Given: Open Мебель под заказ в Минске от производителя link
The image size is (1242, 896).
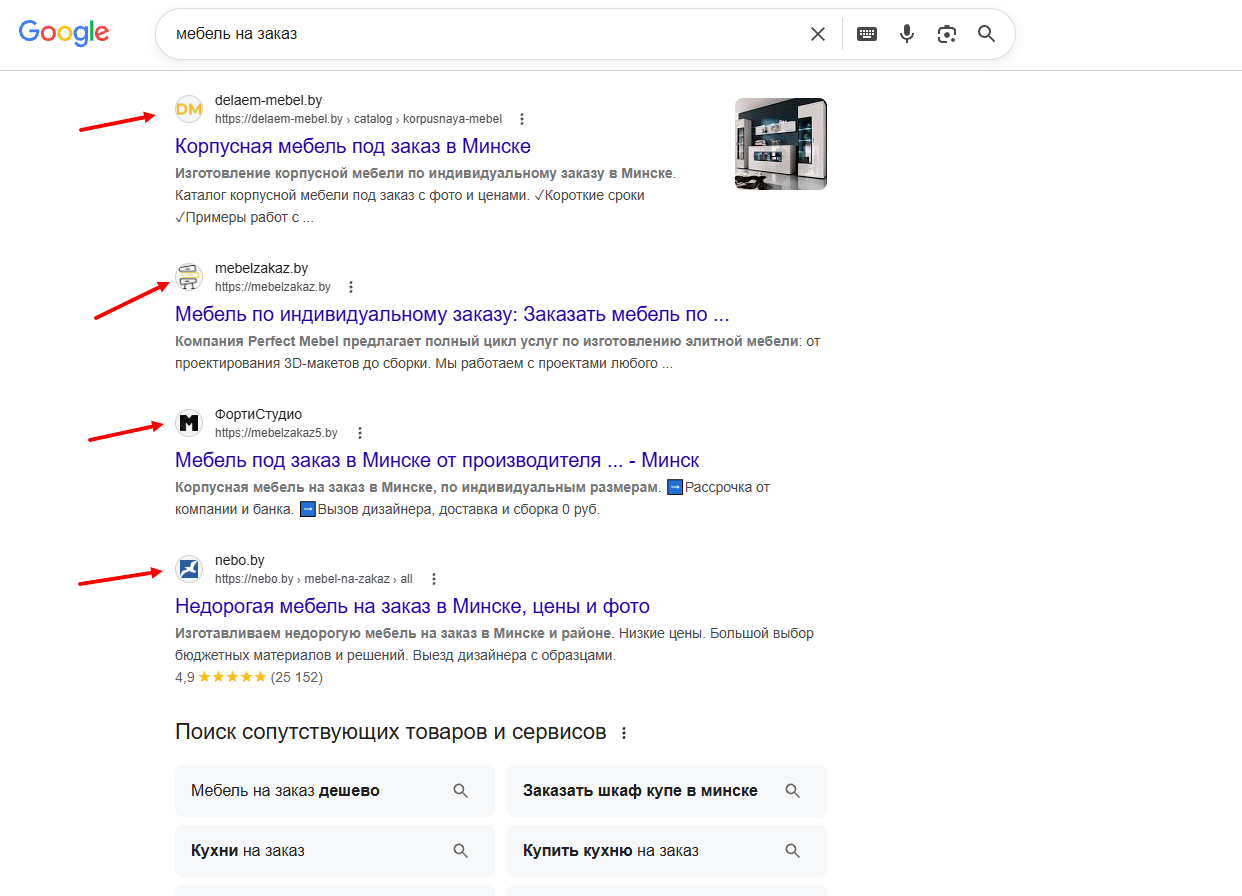Looking at the screenshot, I should [437, 460].
